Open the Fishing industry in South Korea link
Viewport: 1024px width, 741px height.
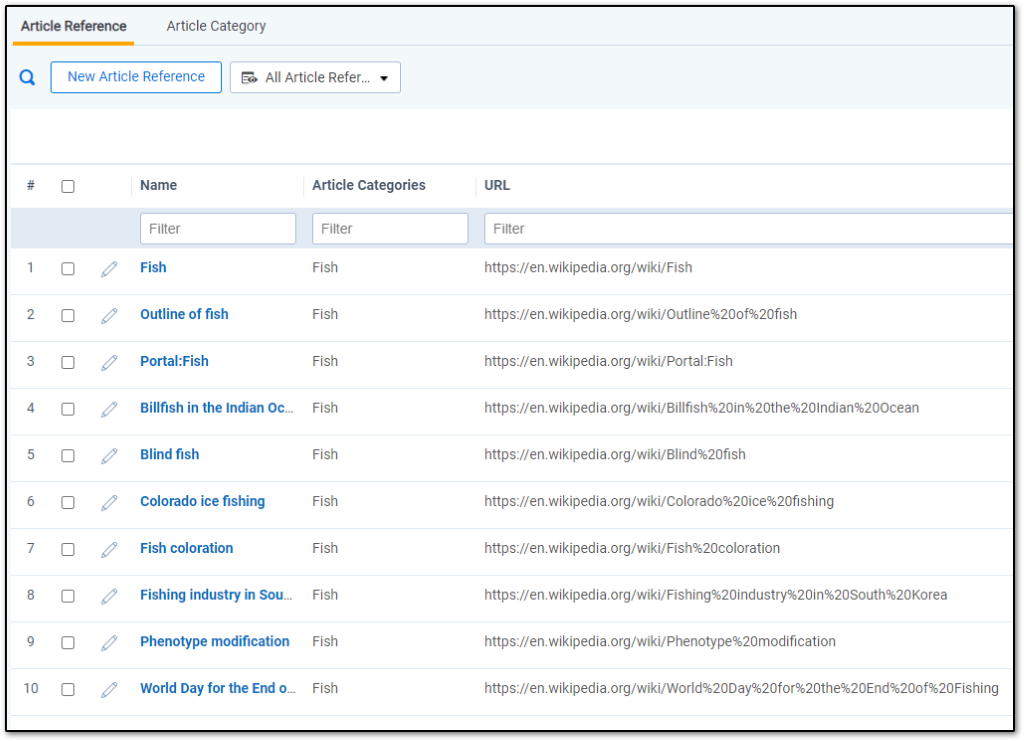[x=216, y=595]
